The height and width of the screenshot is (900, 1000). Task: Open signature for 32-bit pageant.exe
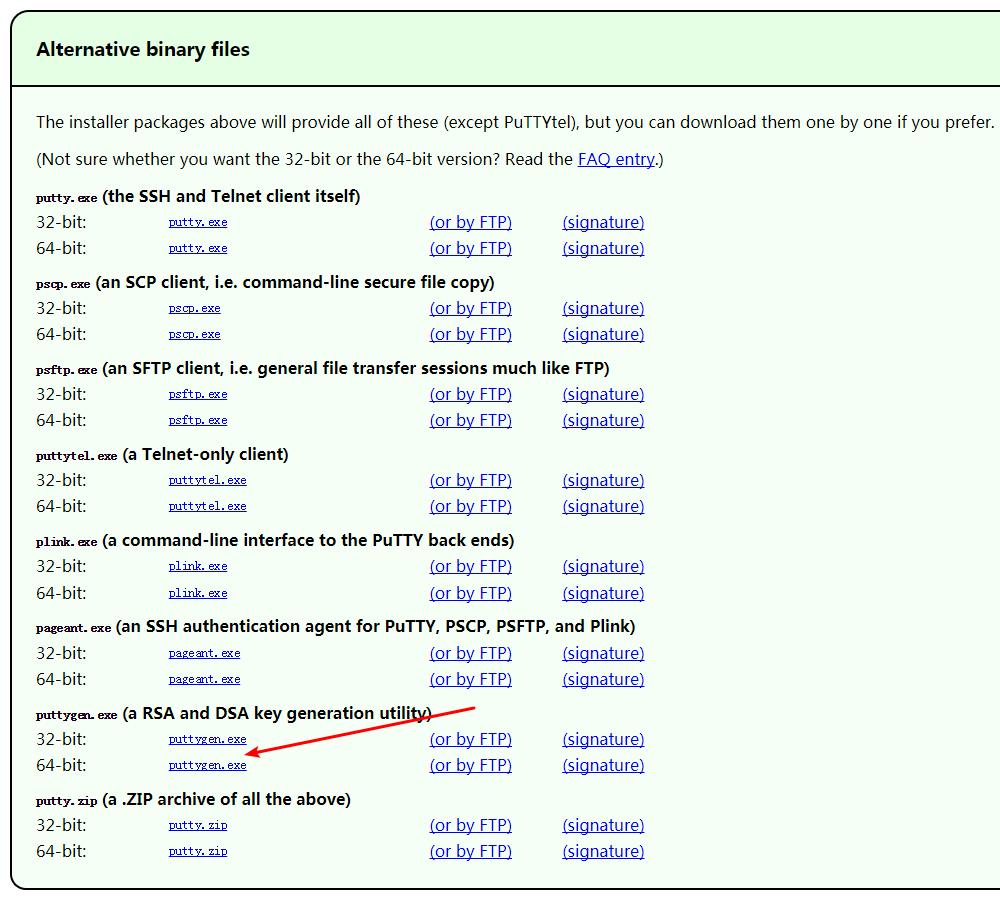[x=603, y=654]
